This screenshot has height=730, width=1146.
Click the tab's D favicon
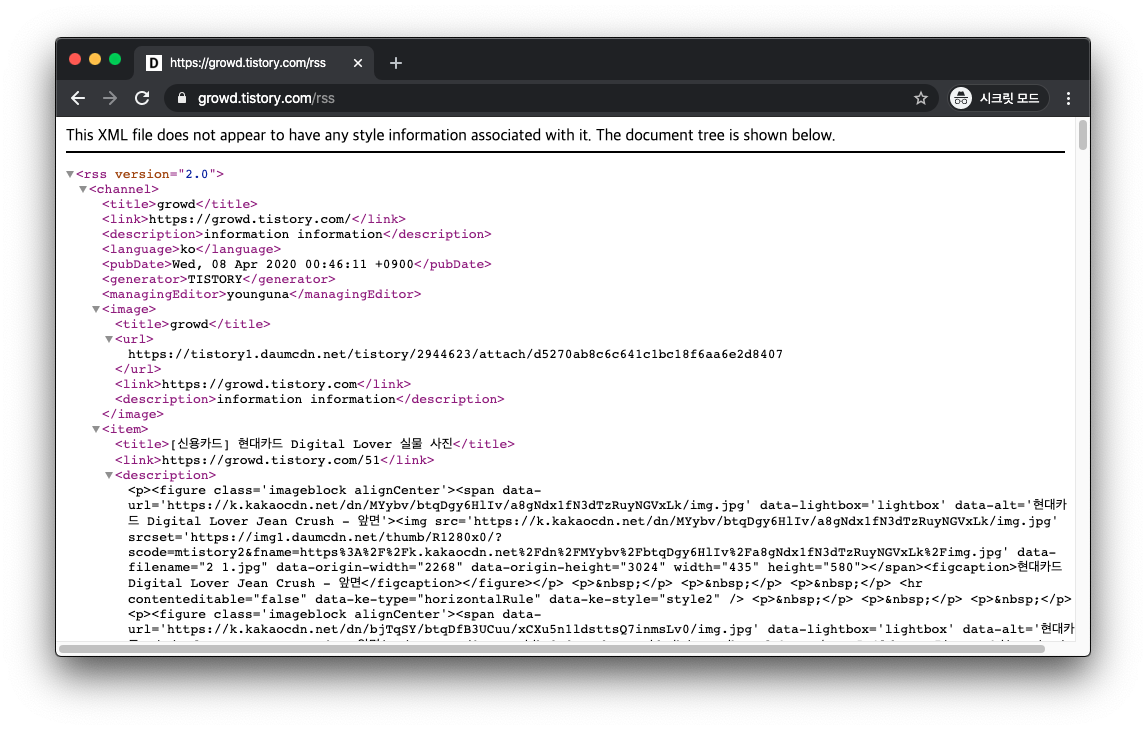click(153, 63)
